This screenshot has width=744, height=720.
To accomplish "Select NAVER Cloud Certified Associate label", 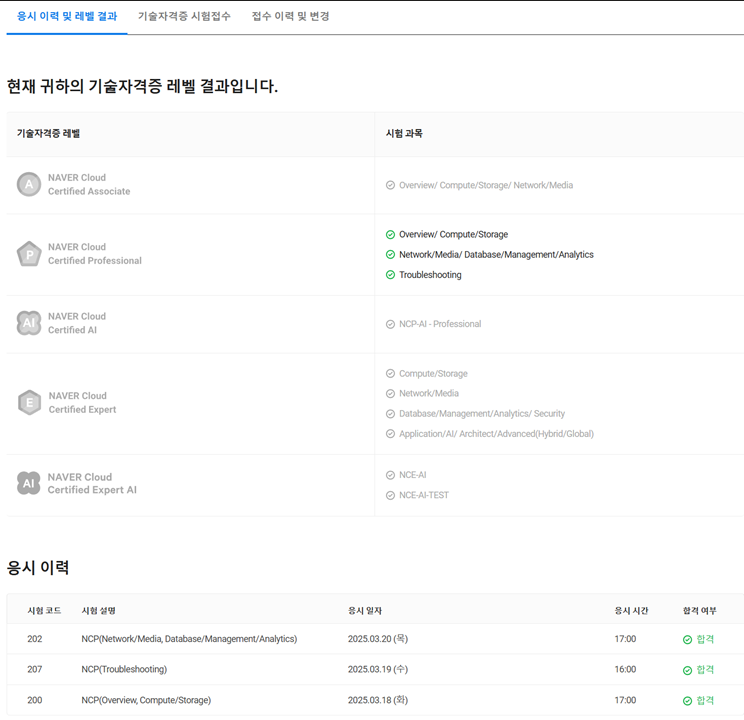I will [89, 184].
